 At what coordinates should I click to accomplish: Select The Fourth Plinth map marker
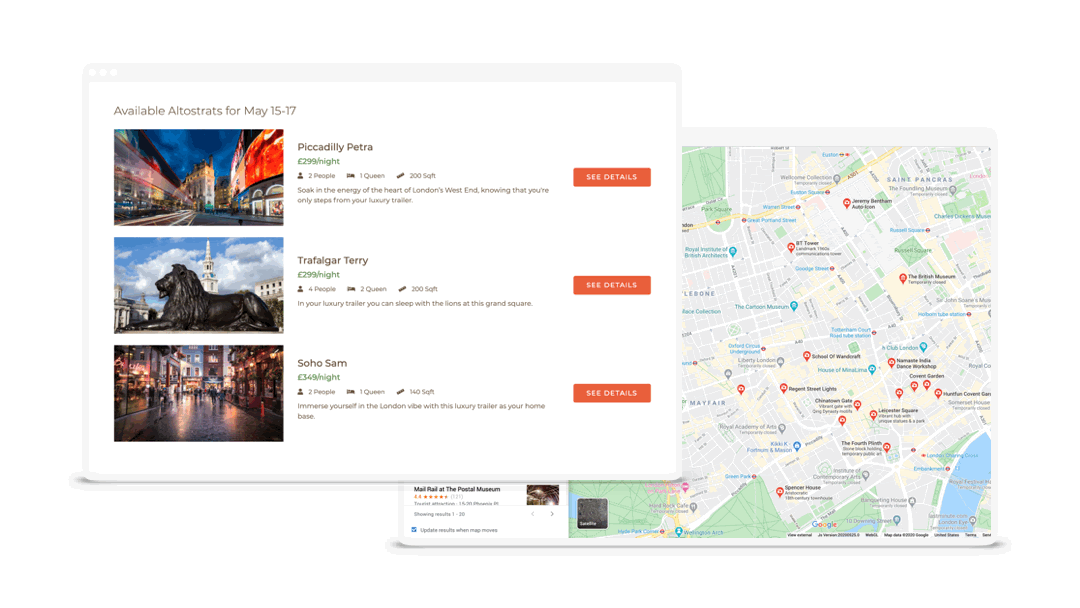point(886,448)
